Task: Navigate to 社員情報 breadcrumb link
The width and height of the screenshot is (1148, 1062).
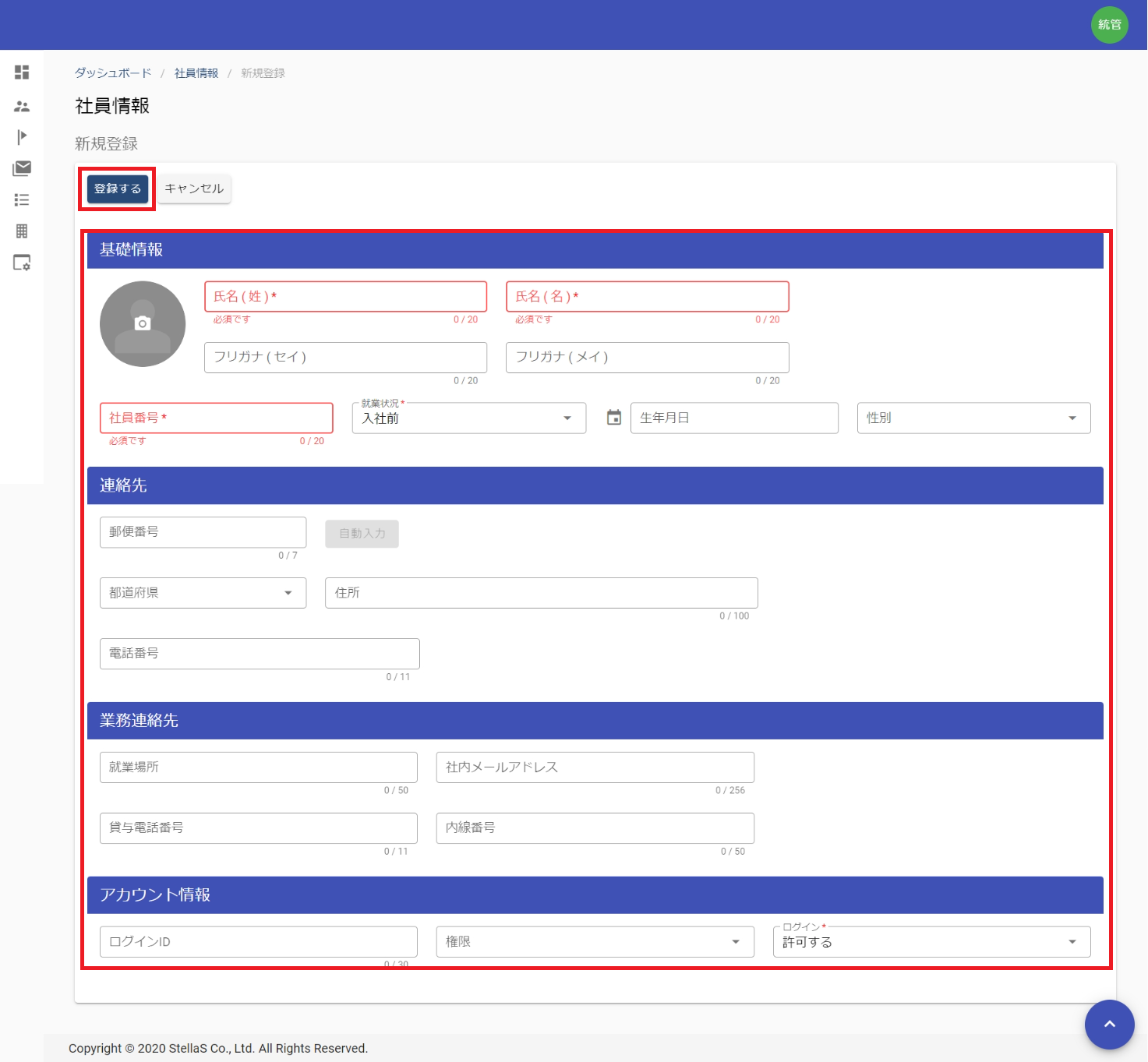Action: [196, 73]
